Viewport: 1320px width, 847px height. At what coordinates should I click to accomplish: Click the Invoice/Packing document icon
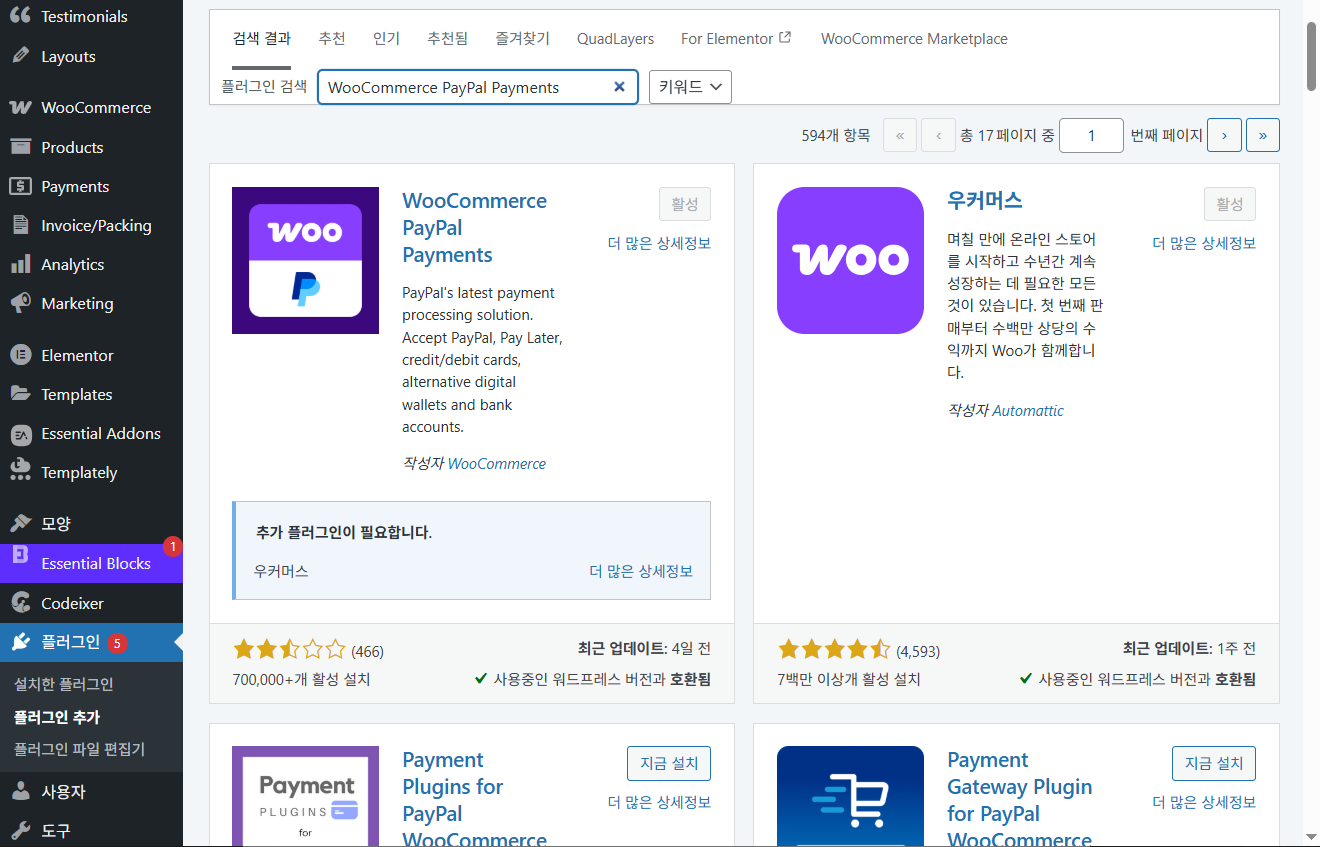pos(20,225)
